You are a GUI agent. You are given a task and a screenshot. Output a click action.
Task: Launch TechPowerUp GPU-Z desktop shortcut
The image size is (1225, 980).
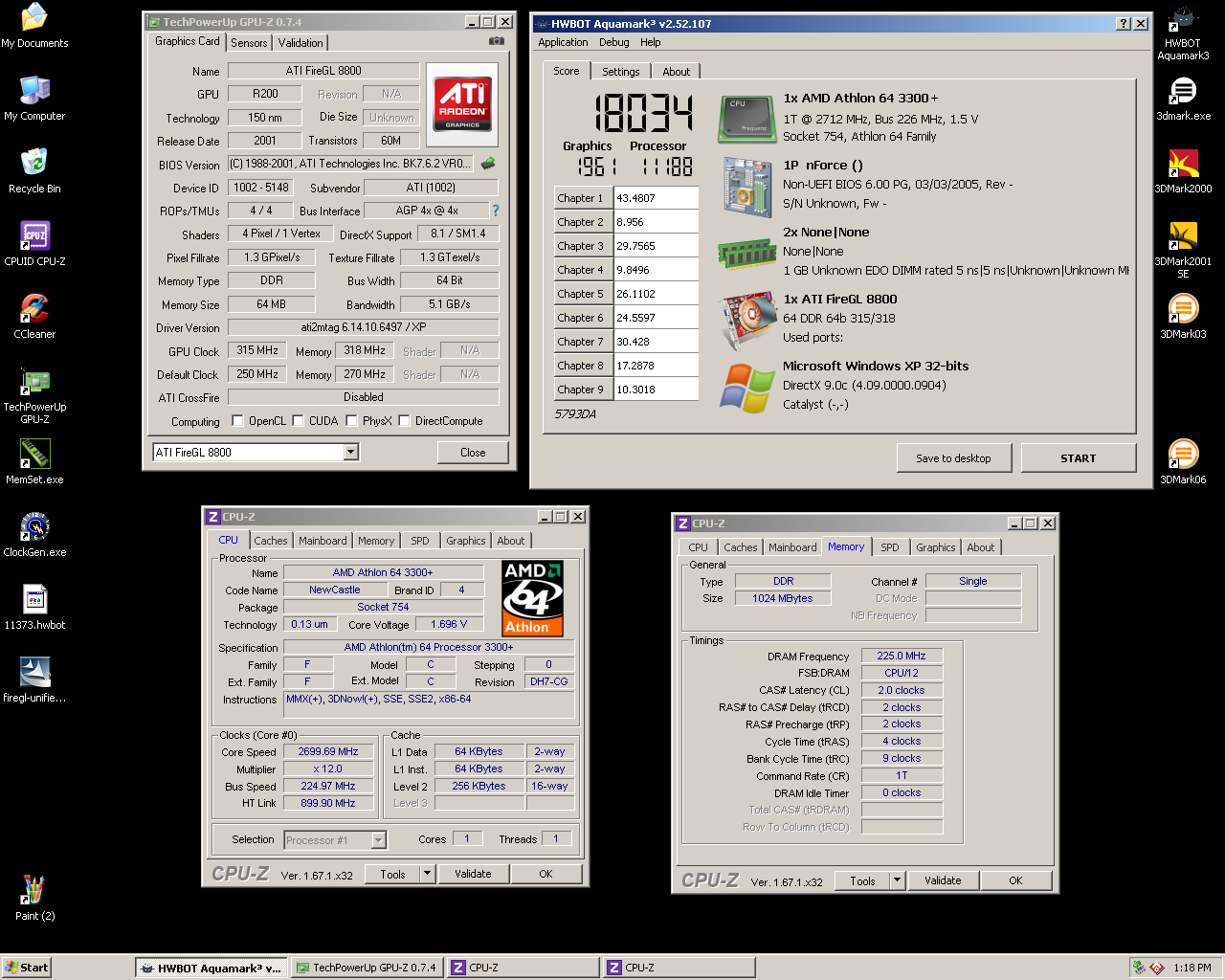point(34,395)
